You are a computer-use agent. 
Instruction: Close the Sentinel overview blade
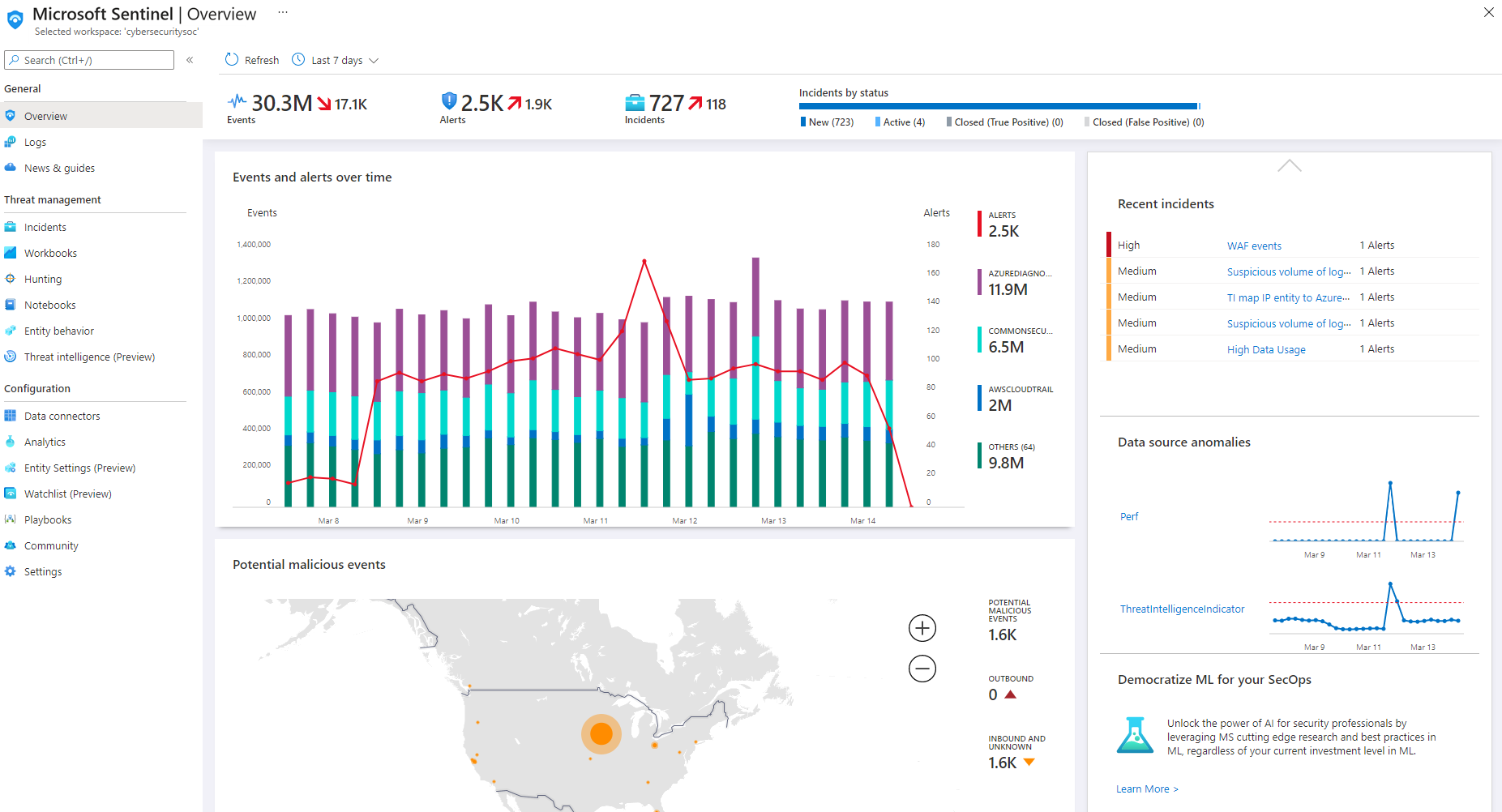1488,12
